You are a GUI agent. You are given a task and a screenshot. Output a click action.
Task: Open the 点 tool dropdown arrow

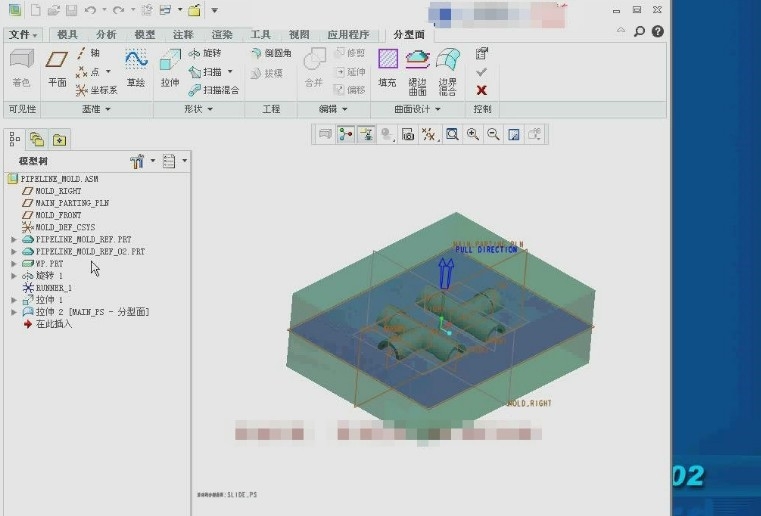click(108, 71)
